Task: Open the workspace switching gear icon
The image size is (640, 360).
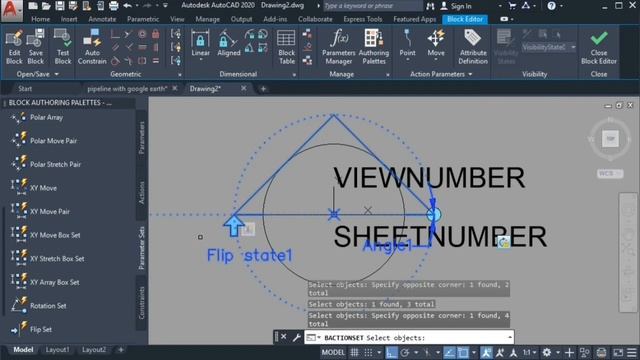Action: [547, 352]
